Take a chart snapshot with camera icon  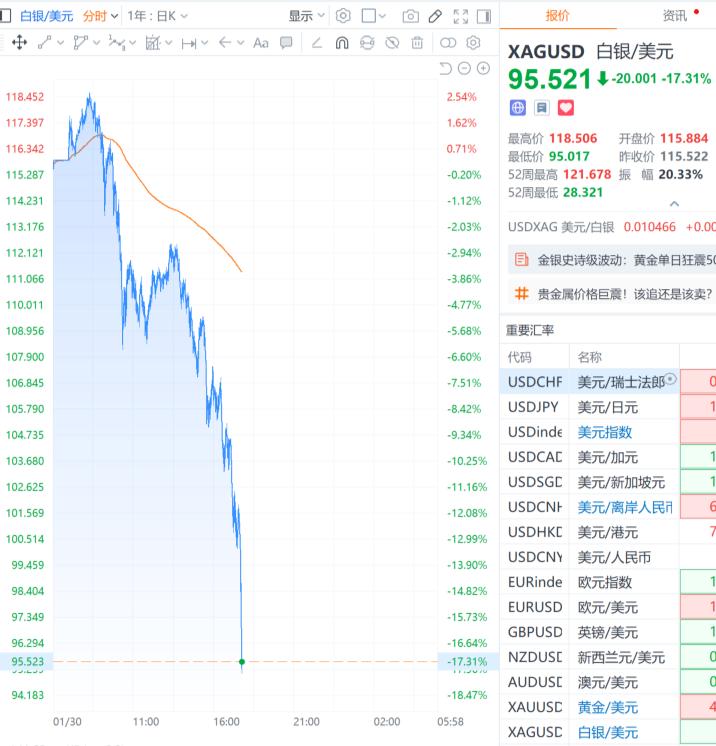[411, 16]
